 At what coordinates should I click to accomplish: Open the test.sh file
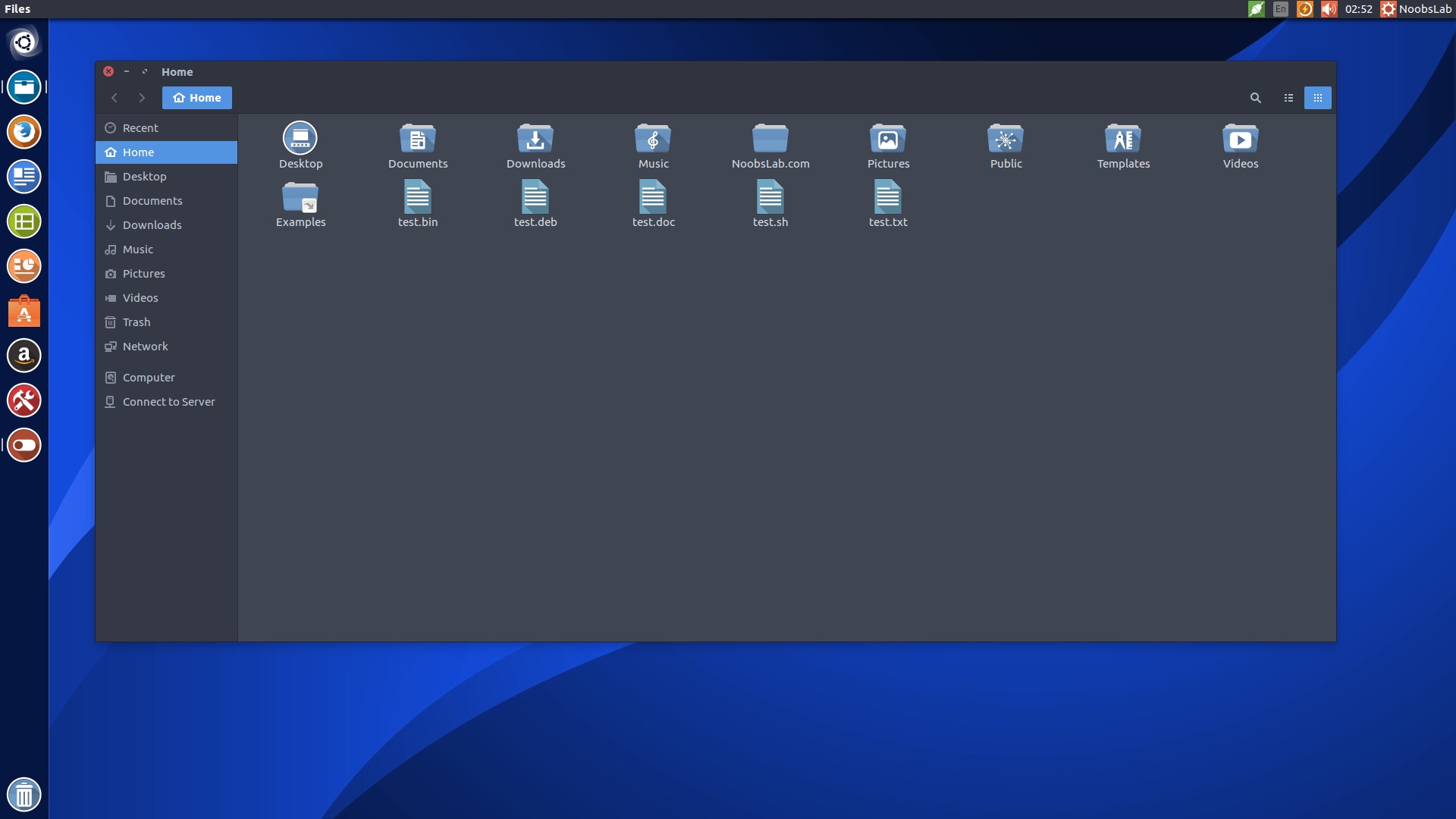coord(770,202)
